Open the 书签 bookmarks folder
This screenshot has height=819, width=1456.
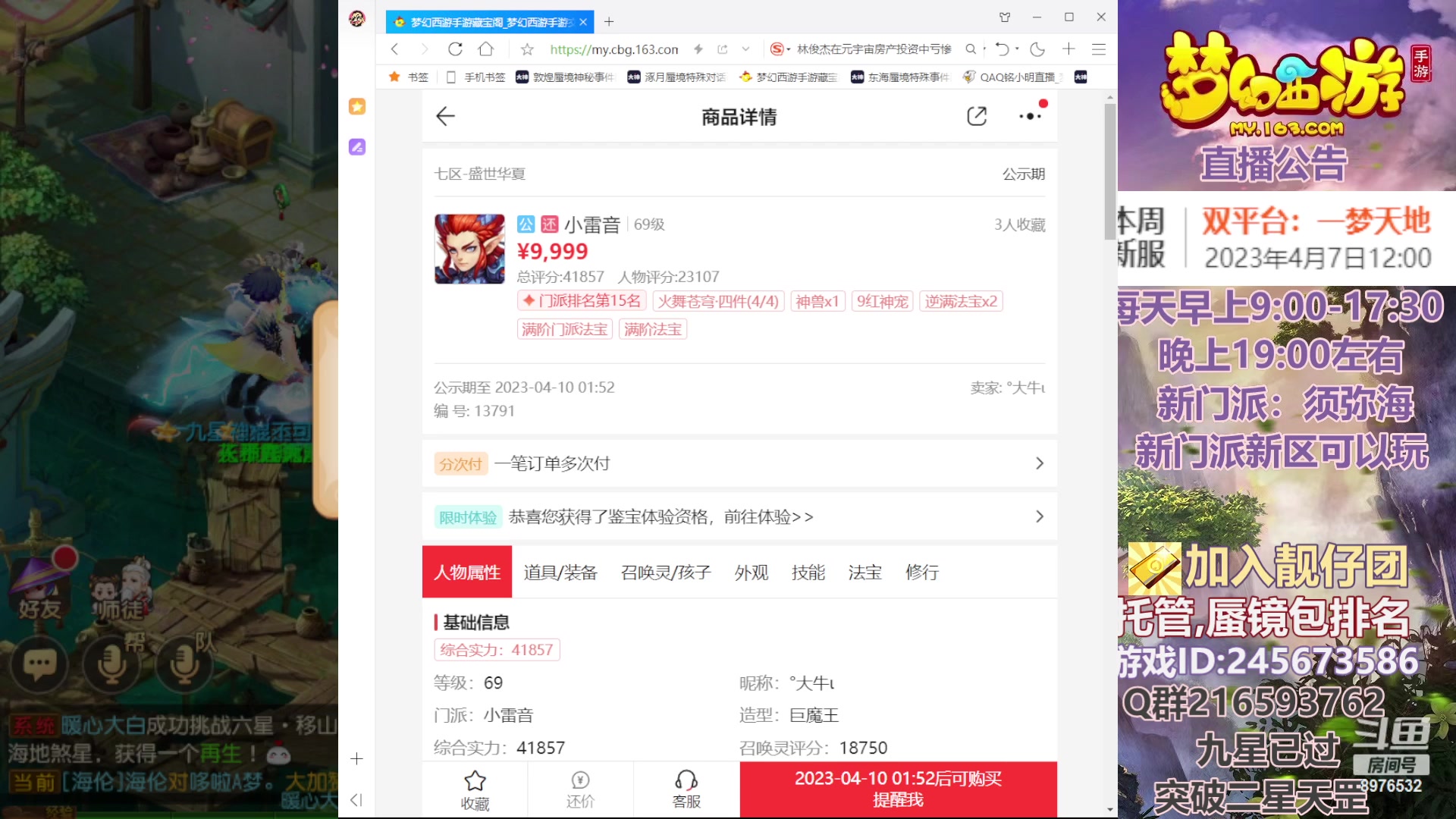(409, 77)
